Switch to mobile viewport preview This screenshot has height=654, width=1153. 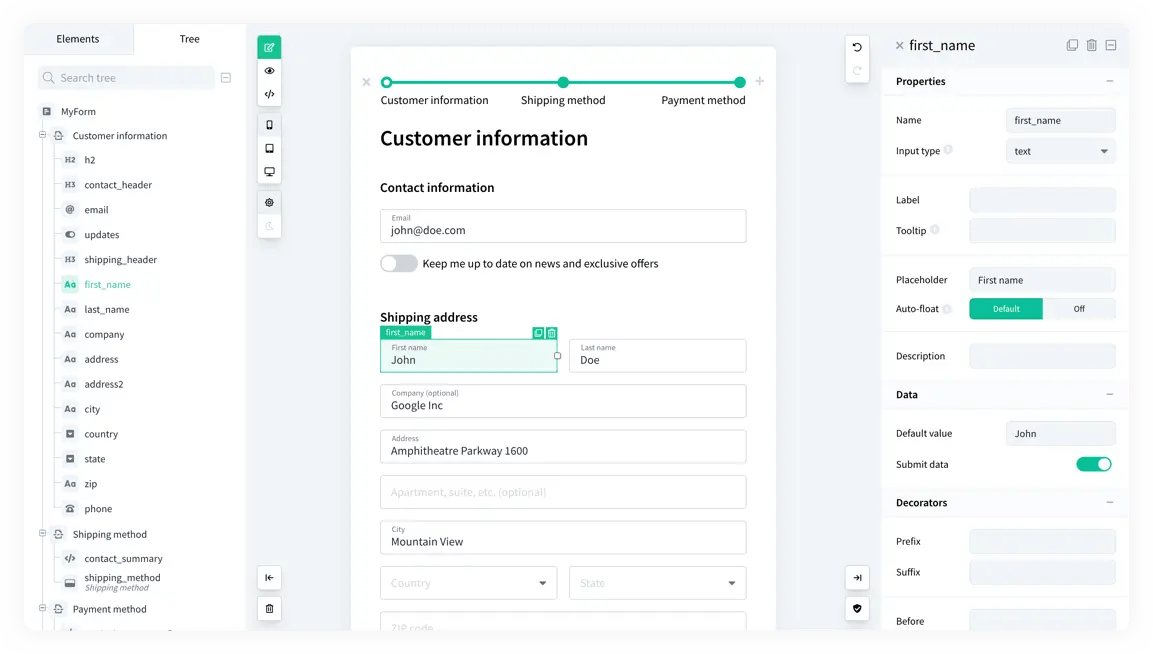(x=269, y=124)
